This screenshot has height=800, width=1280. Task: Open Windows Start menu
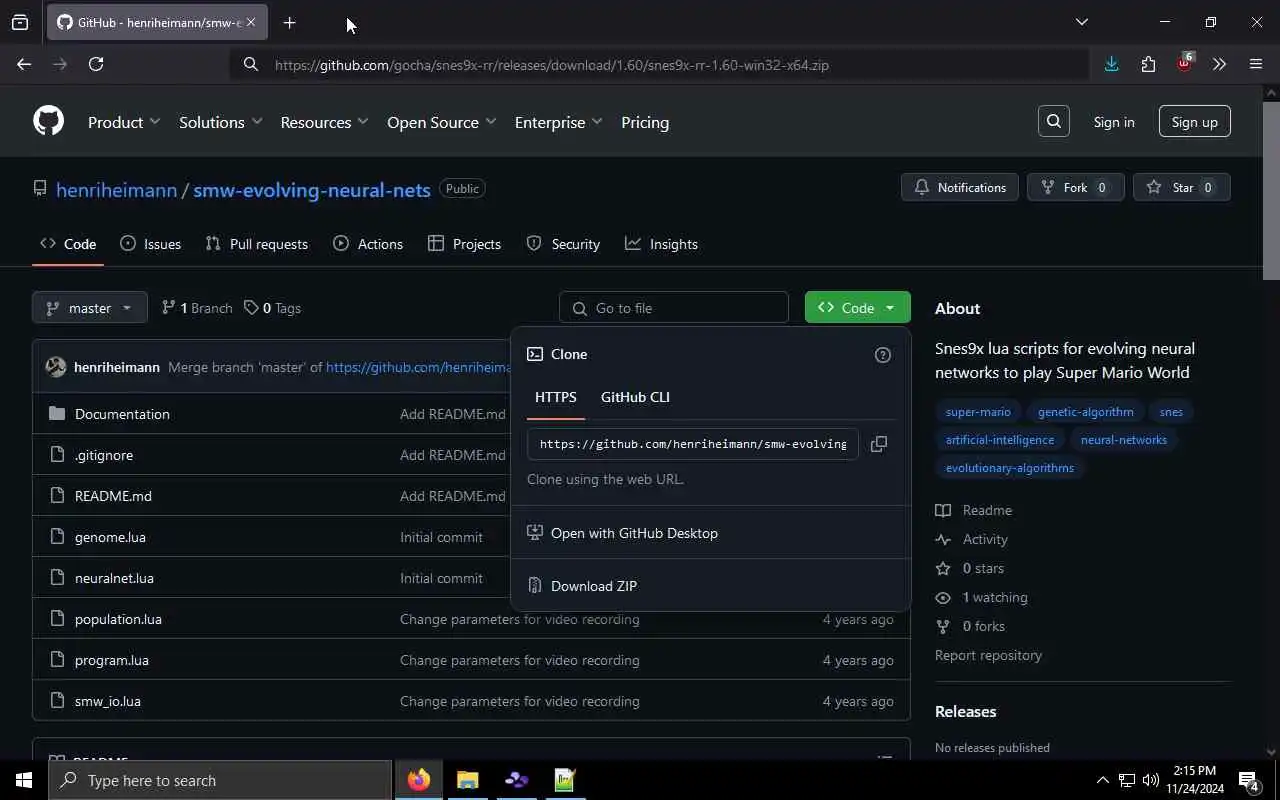click(24, 780)
